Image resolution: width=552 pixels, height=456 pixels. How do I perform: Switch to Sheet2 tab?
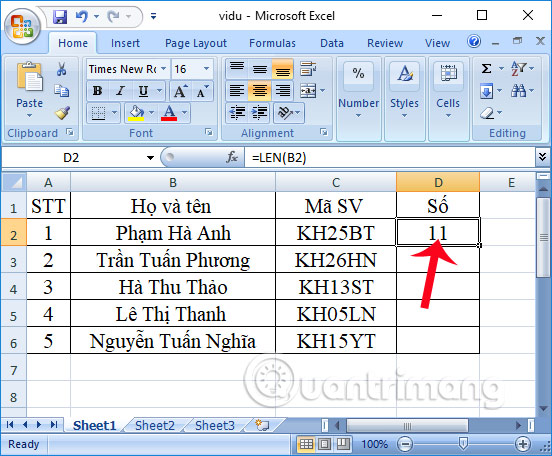point(155,426)
